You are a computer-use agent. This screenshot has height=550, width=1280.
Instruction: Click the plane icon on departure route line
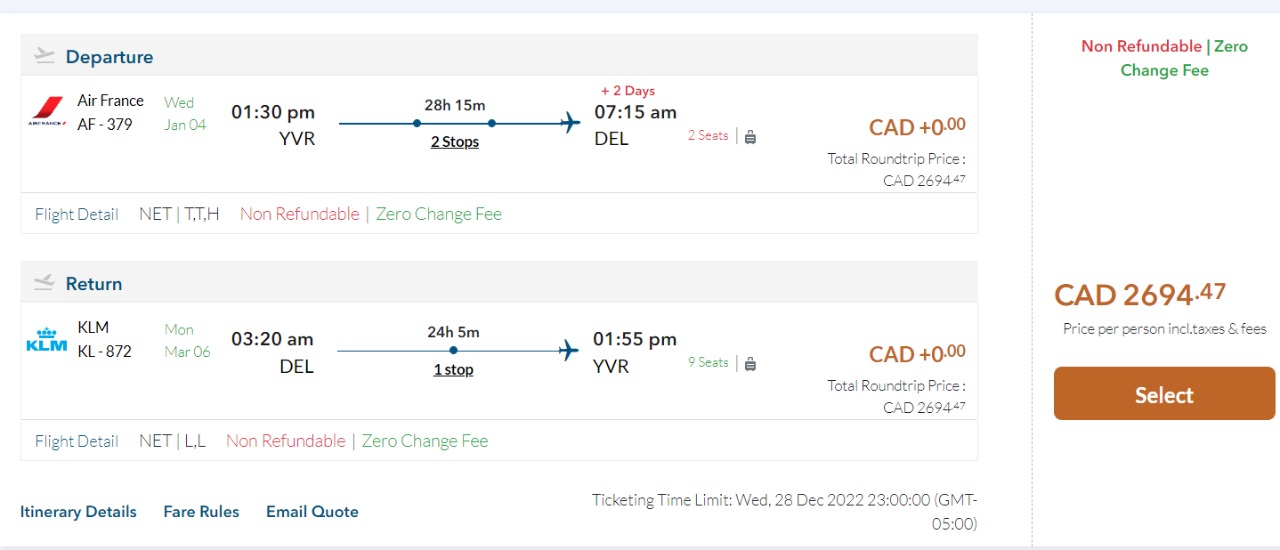click(570, 124)
